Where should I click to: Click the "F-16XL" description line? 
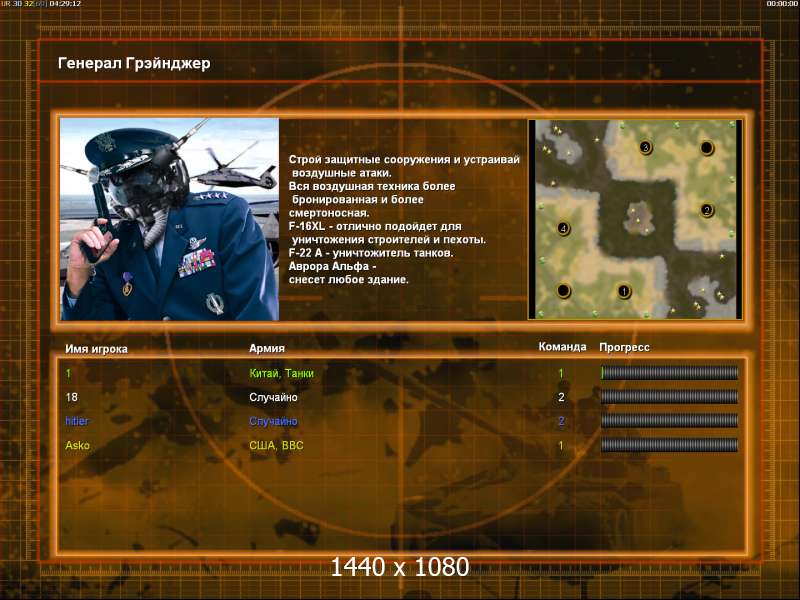pyautogui.click(x=375, y=227)
